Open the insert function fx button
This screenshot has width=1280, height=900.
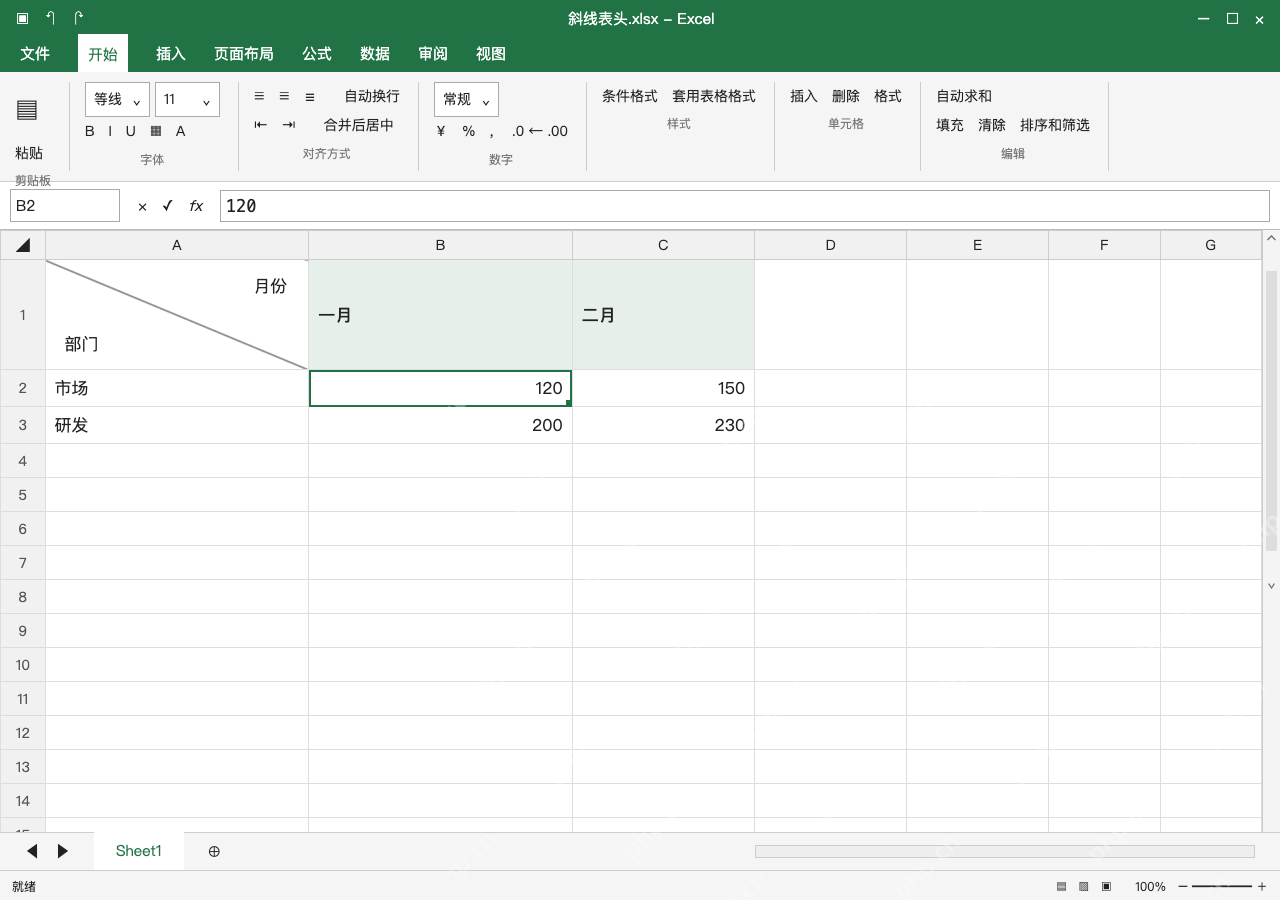click(x=196, y=206)
